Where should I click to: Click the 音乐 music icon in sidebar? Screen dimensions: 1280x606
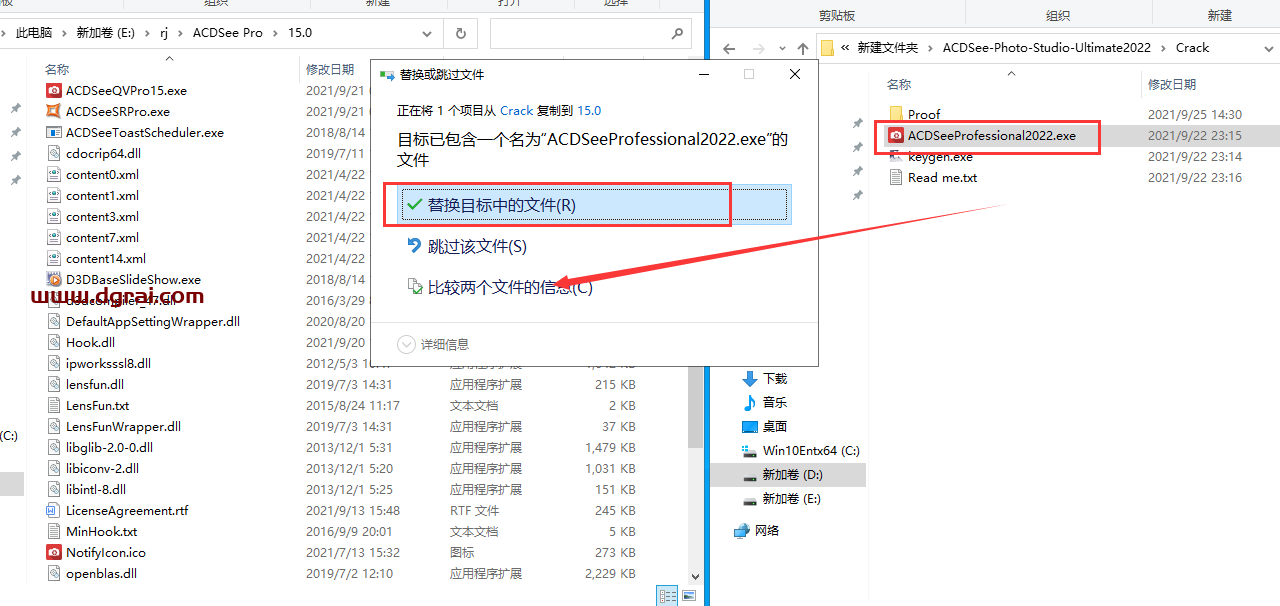(750, 402)
